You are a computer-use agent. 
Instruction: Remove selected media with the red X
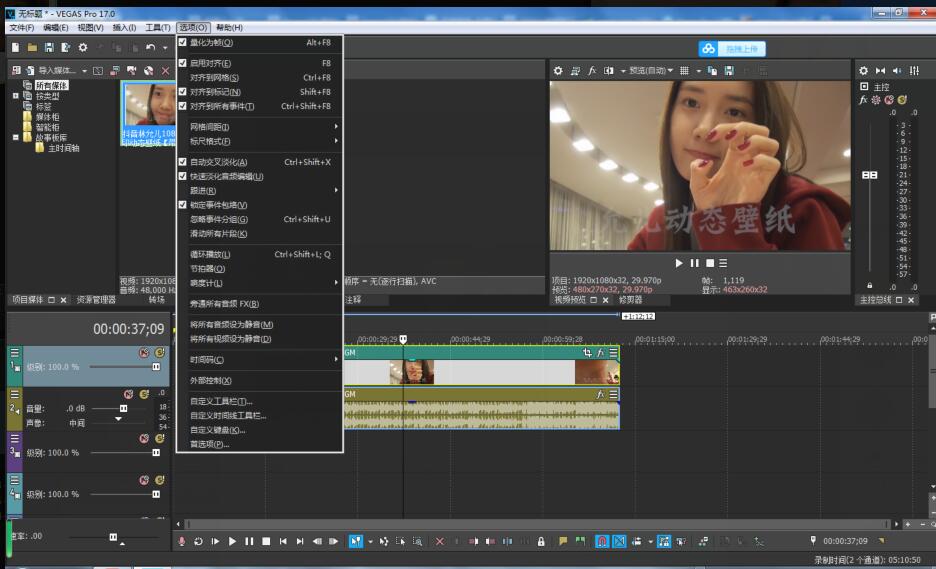166,70
